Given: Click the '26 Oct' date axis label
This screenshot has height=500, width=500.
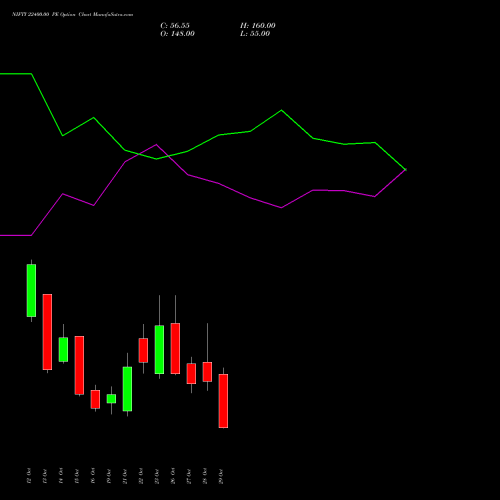Looking at the screenshot, I should point(173,476).
